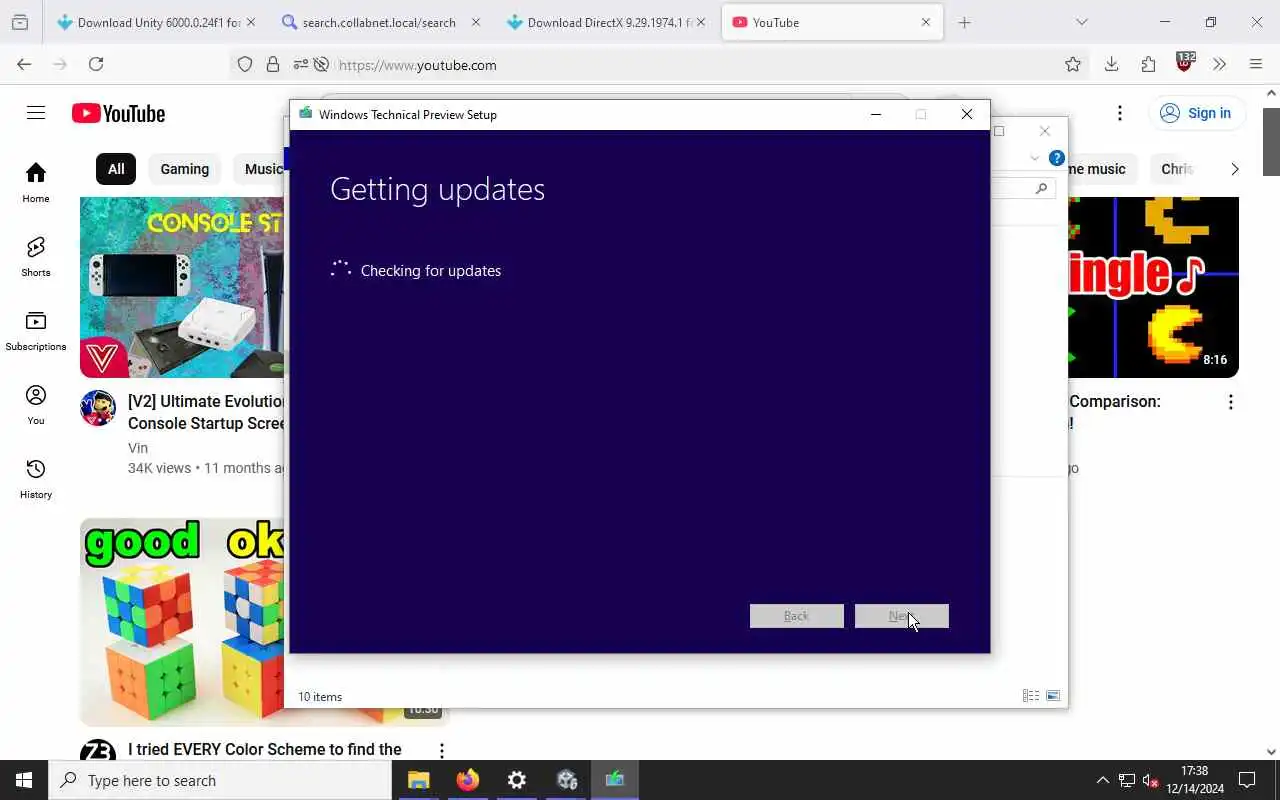Switch Explorer to large icons view

click(x=1053, y=696)
